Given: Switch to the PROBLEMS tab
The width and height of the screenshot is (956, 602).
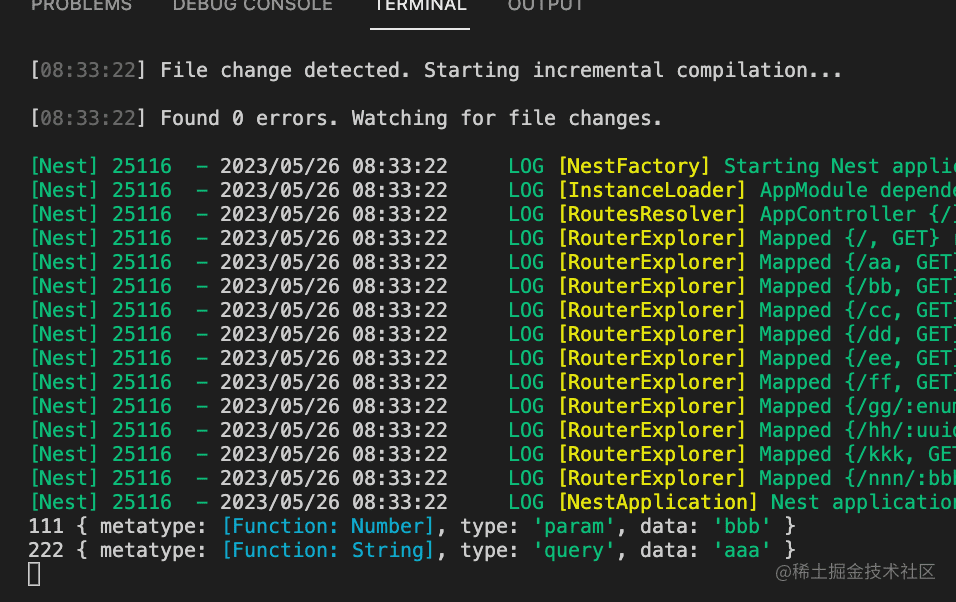Looking at the screenshot, I should click(81, 6).
